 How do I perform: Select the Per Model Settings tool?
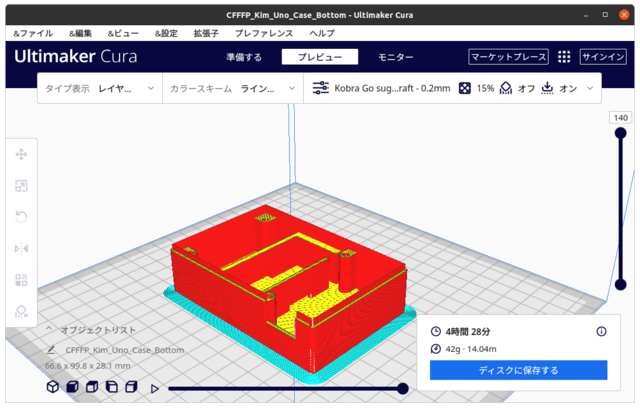coord(21,280)
